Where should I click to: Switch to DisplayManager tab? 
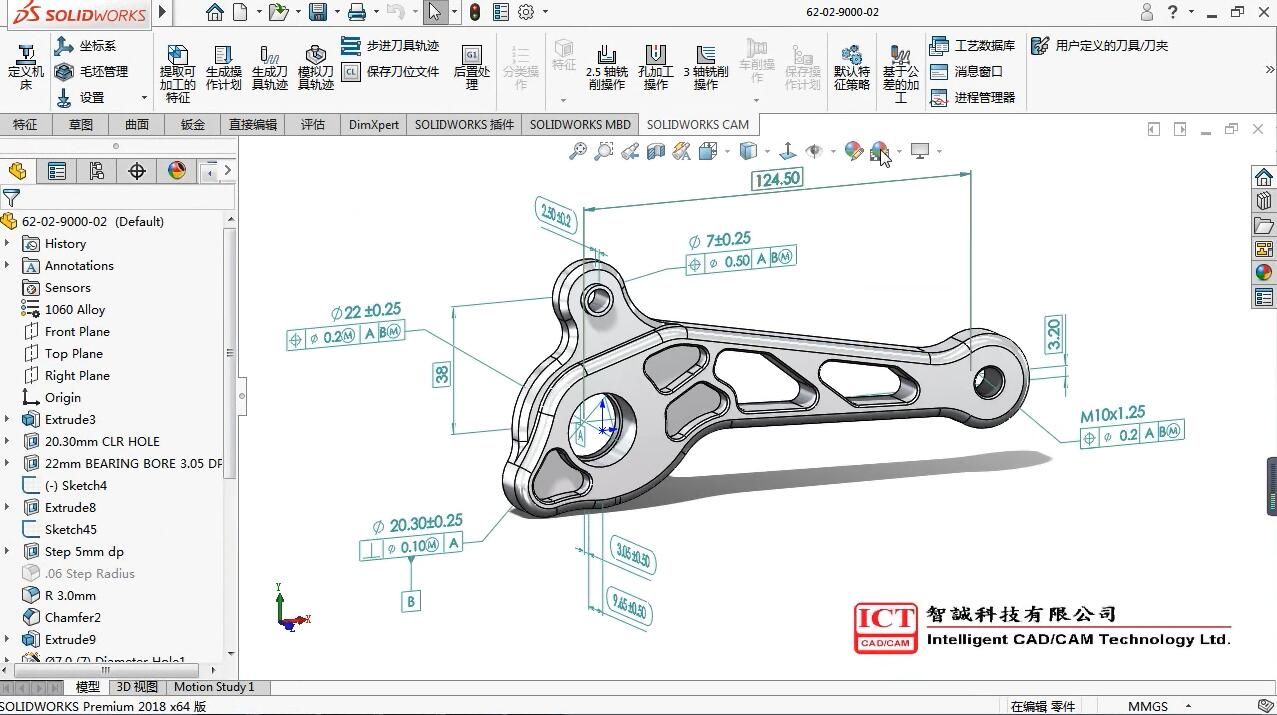tap(177, 171)
